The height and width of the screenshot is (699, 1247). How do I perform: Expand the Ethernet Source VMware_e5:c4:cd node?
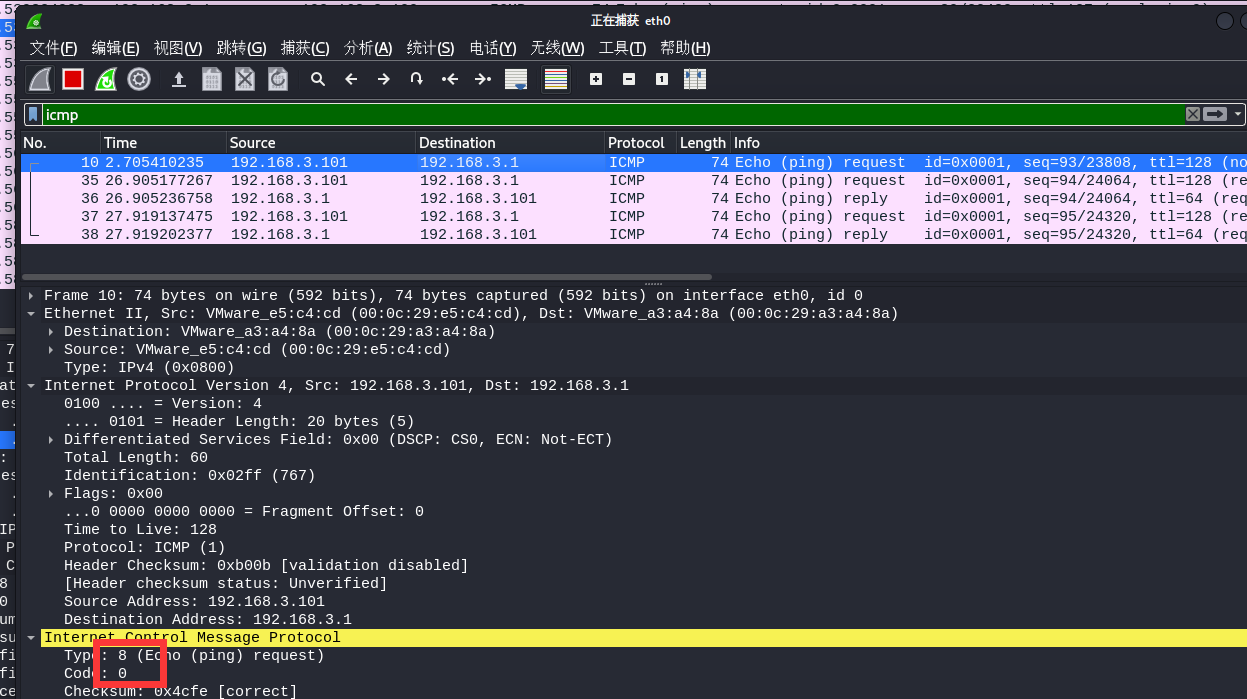pos(51,350)
